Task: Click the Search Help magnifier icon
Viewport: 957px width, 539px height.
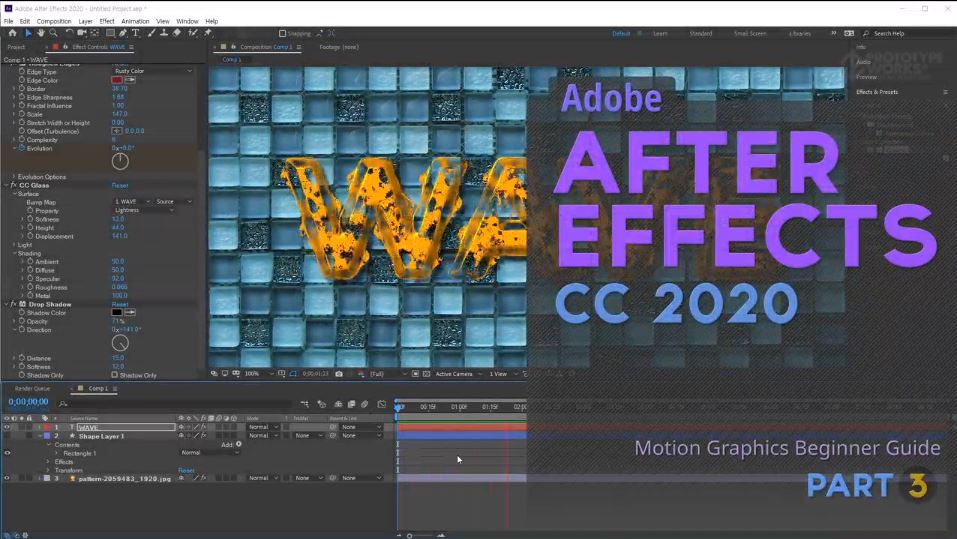Action: point(865,34)
